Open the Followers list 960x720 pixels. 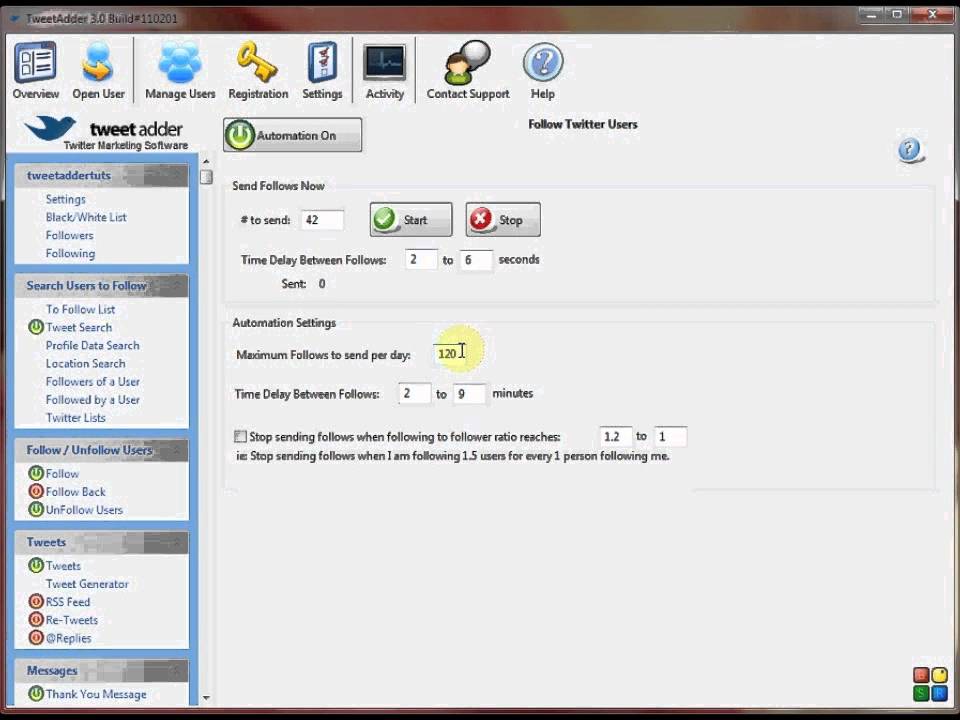[69, 235]
